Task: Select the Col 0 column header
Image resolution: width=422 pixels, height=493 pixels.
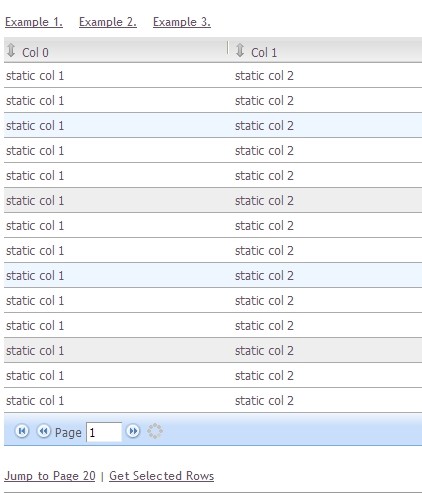Action: pyautogui.click(x=115, y=50)
